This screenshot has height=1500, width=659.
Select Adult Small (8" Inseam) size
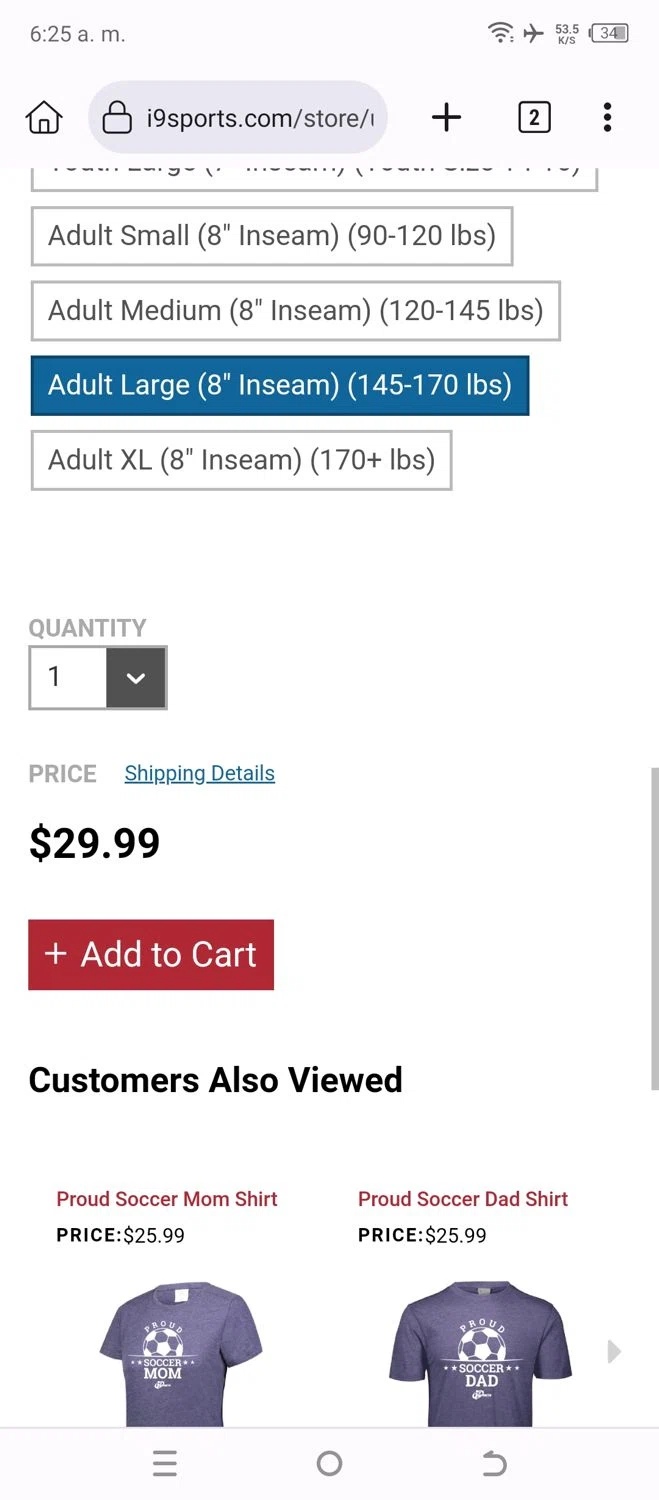[x=272, y=236]
